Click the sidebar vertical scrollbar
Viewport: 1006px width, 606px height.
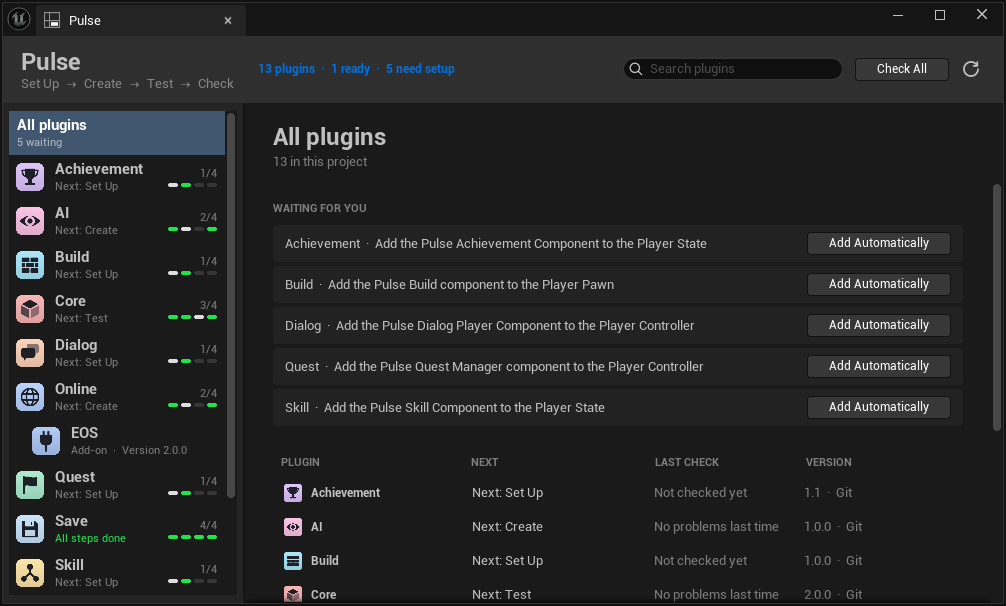[x=231, y=305]
